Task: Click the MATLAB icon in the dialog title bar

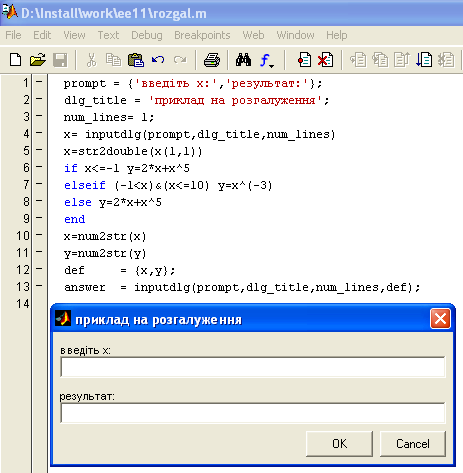Action: [63, 318]
